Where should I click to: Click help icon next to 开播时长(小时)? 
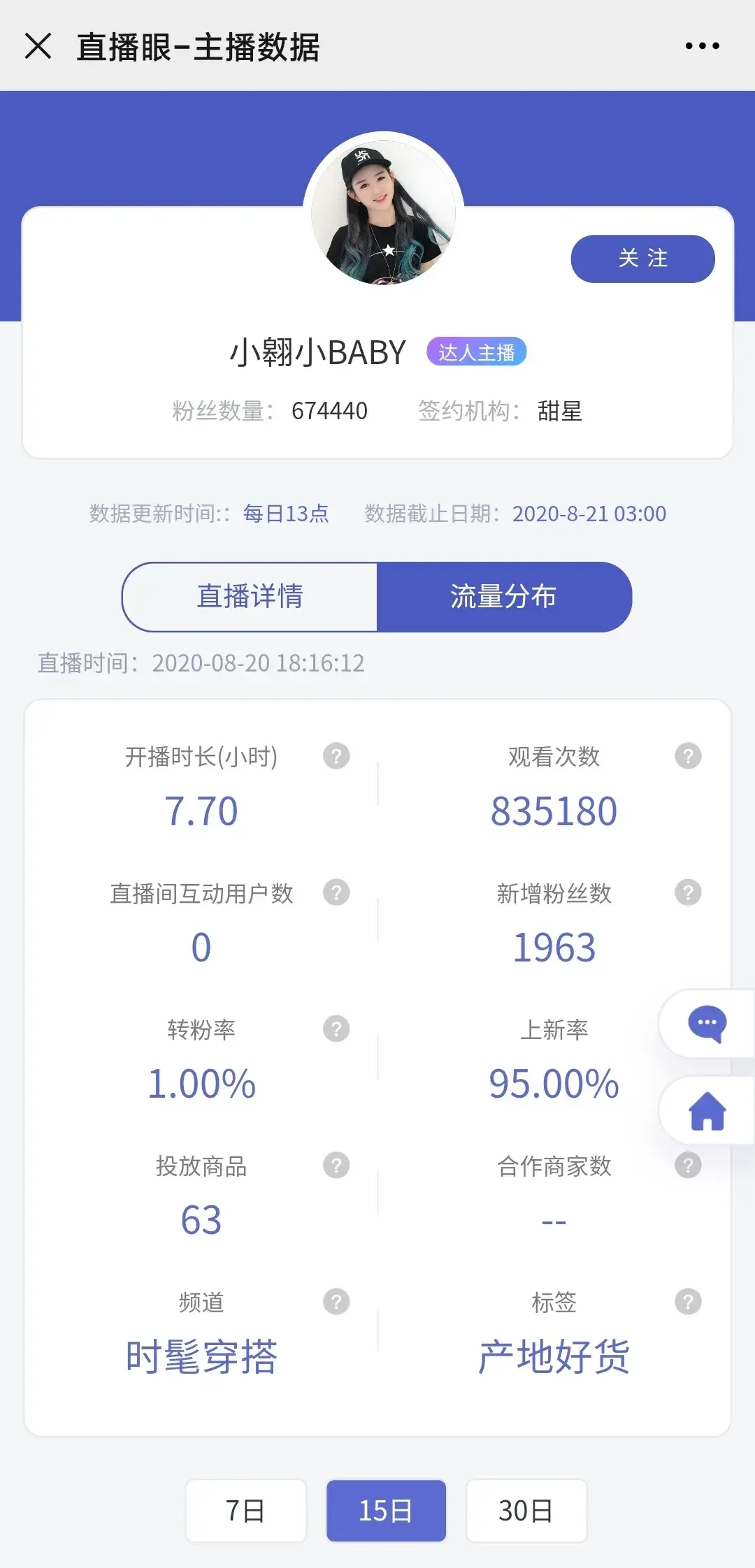(336, 756)
